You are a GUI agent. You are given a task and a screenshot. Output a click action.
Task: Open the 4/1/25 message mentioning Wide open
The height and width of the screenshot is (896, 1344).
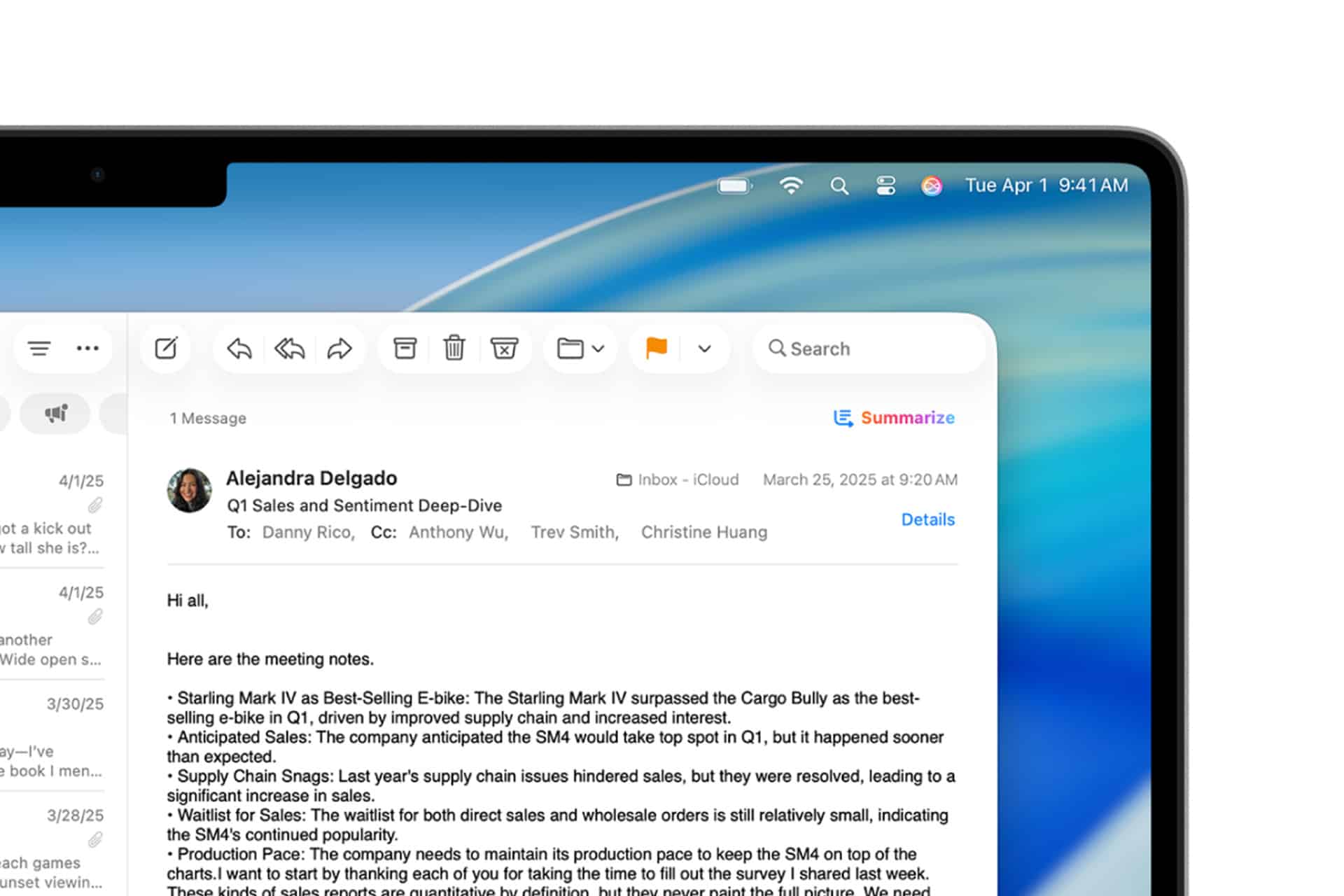52,625
